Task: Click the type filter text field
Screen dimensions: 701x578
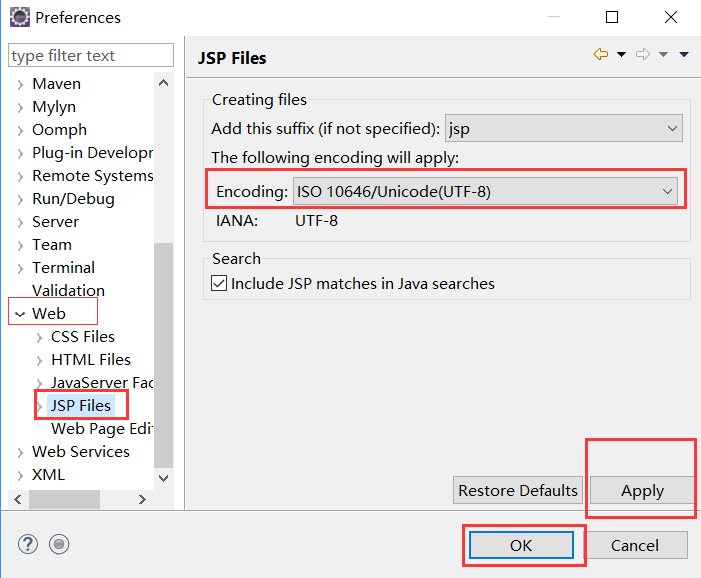Action: 91,55
